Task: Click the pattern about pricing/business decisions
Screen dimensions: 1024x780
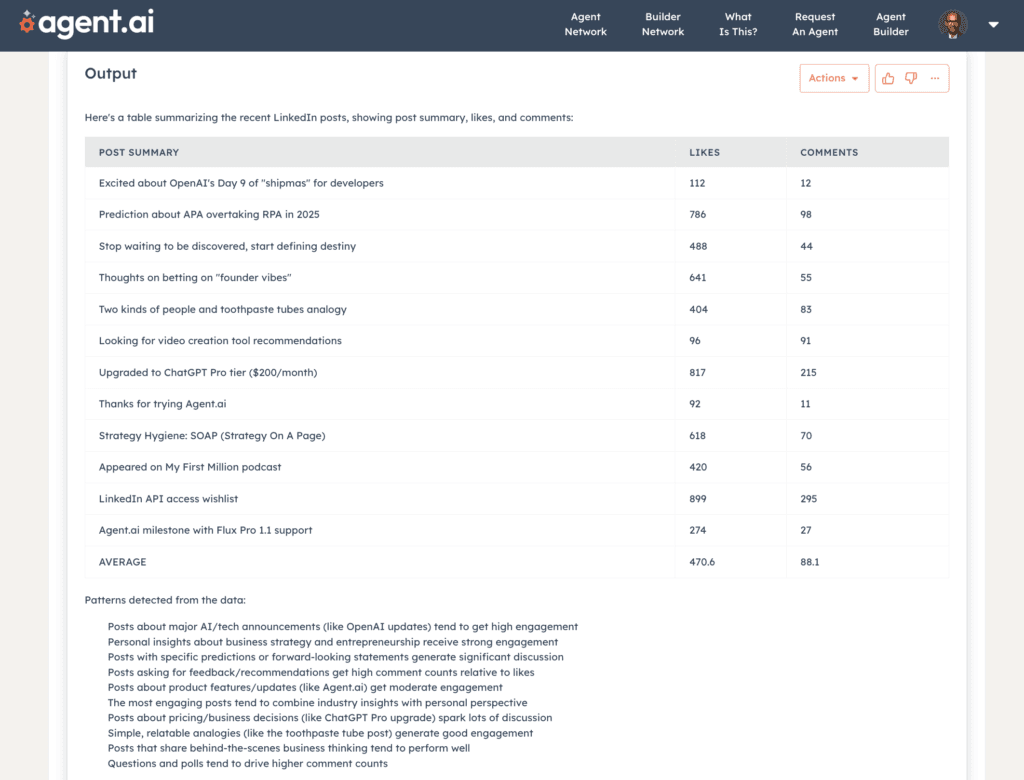Action: [x=330, y=718]
